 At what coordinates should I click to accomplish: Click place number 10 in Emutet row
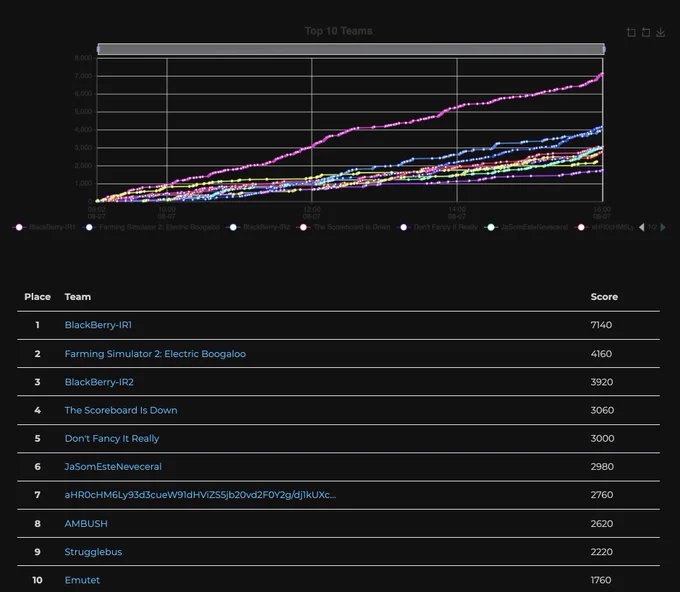pyautogui.click(x=37, y=580)
